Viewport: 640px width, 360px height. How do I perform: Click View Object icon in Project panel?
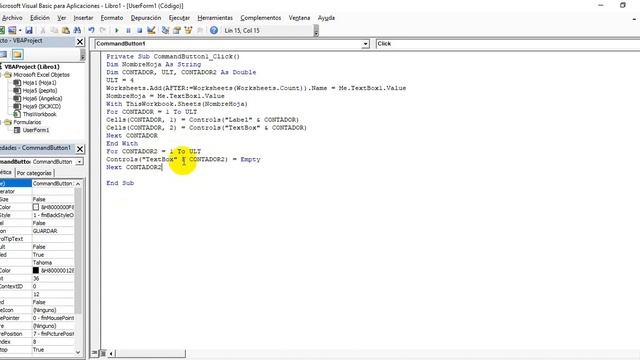pyautogui.click(x=4, y=54)
